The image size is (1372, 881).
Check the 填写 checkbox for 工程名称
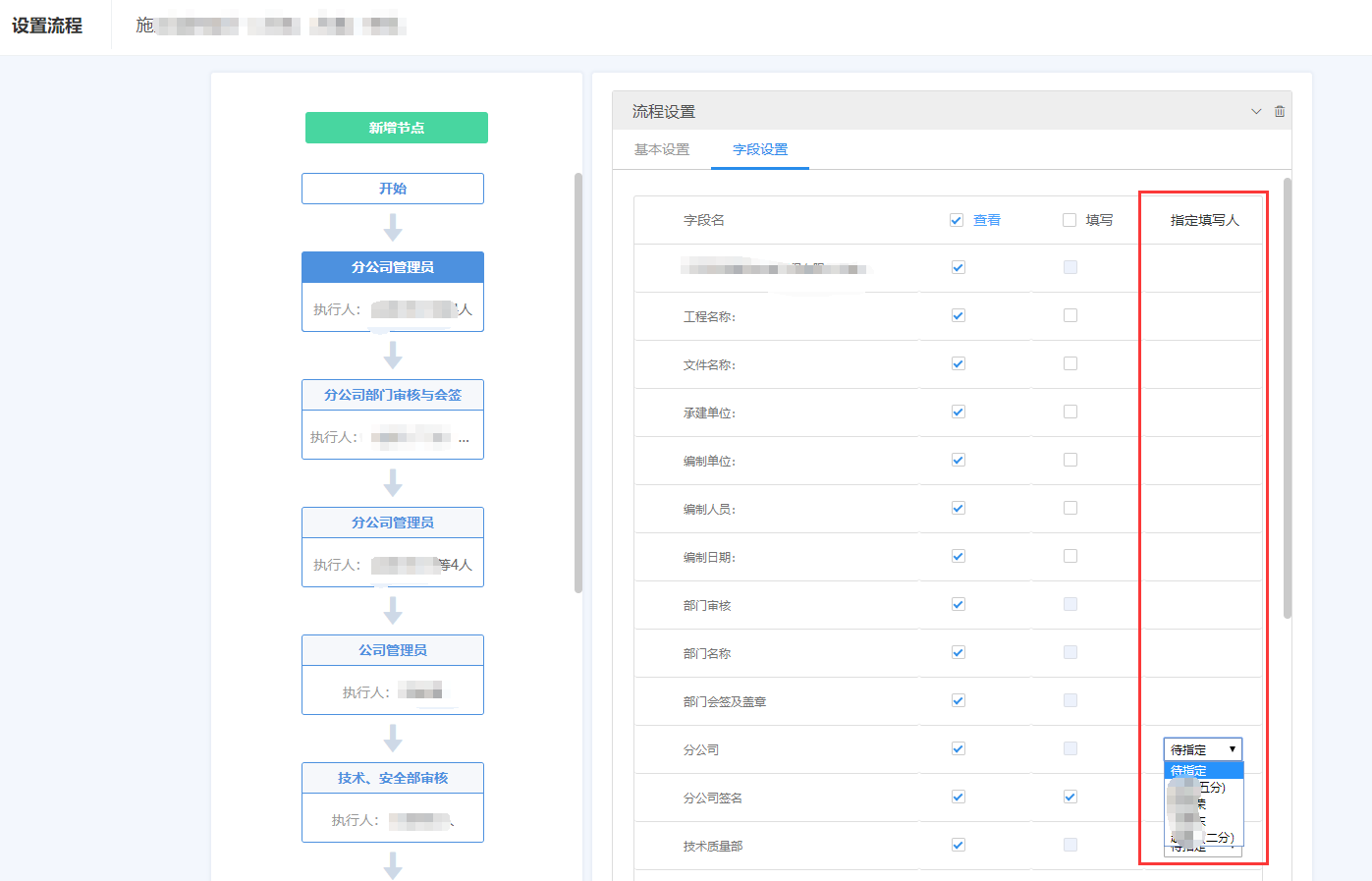[x=1070, y=316]
